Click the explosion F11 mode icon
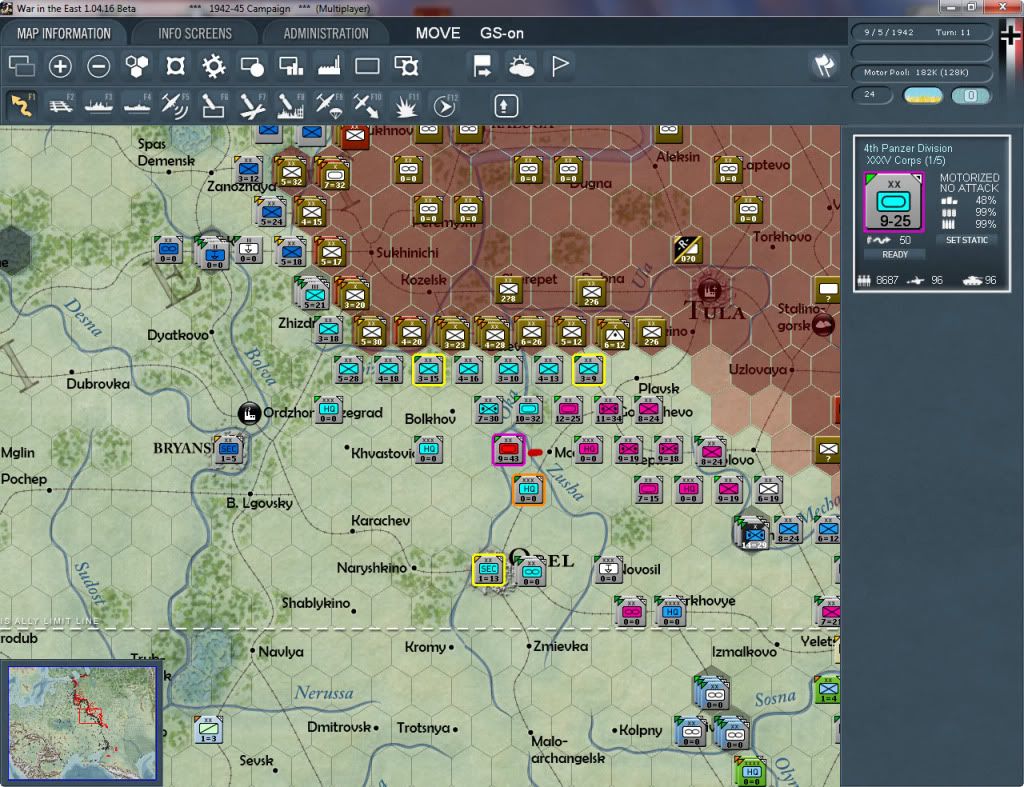This screenshot has height=787, width=1024. click(x=406, y=105)
